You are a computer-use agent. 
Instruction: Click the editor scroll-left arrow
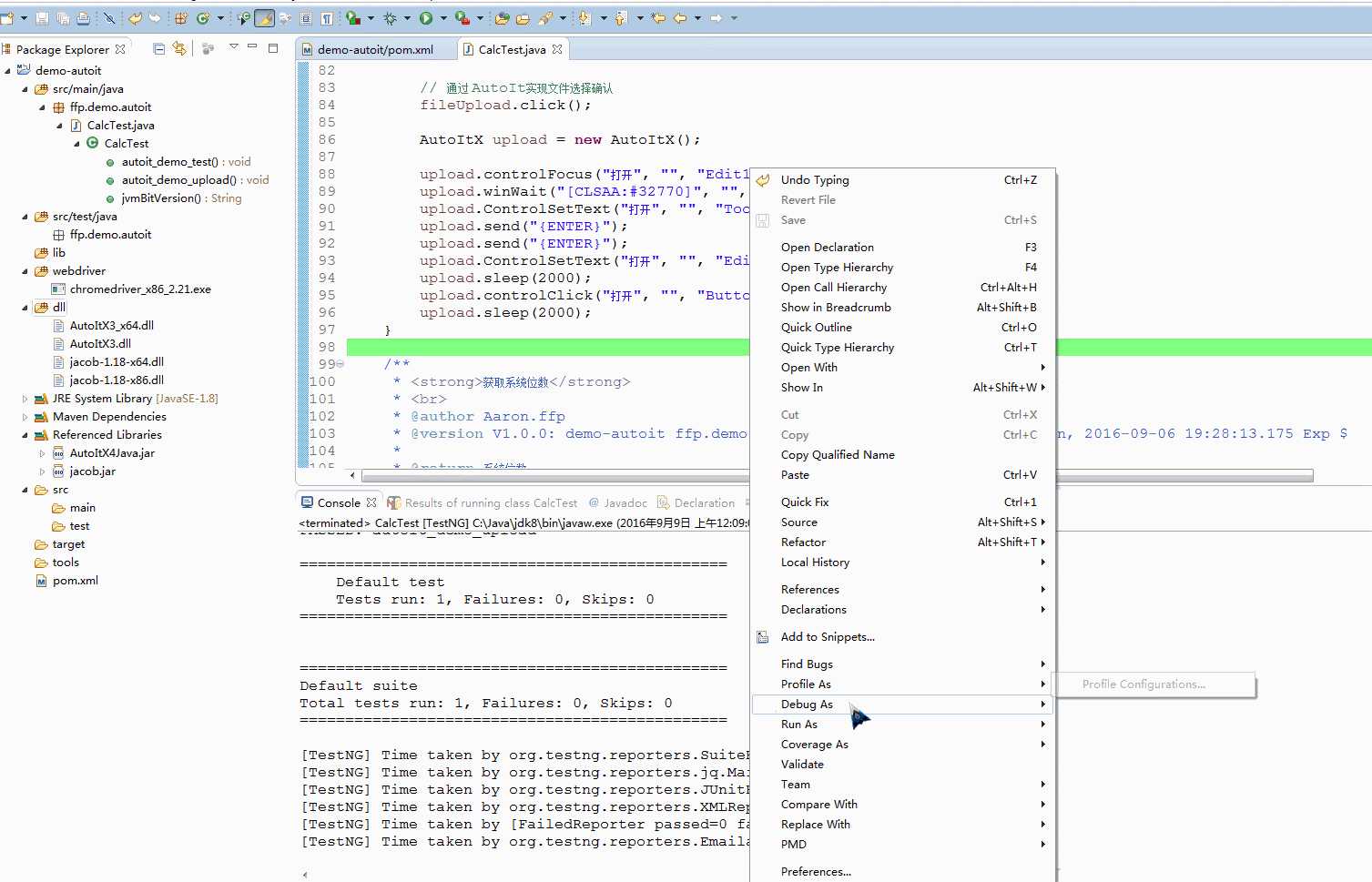pos(353,475)
